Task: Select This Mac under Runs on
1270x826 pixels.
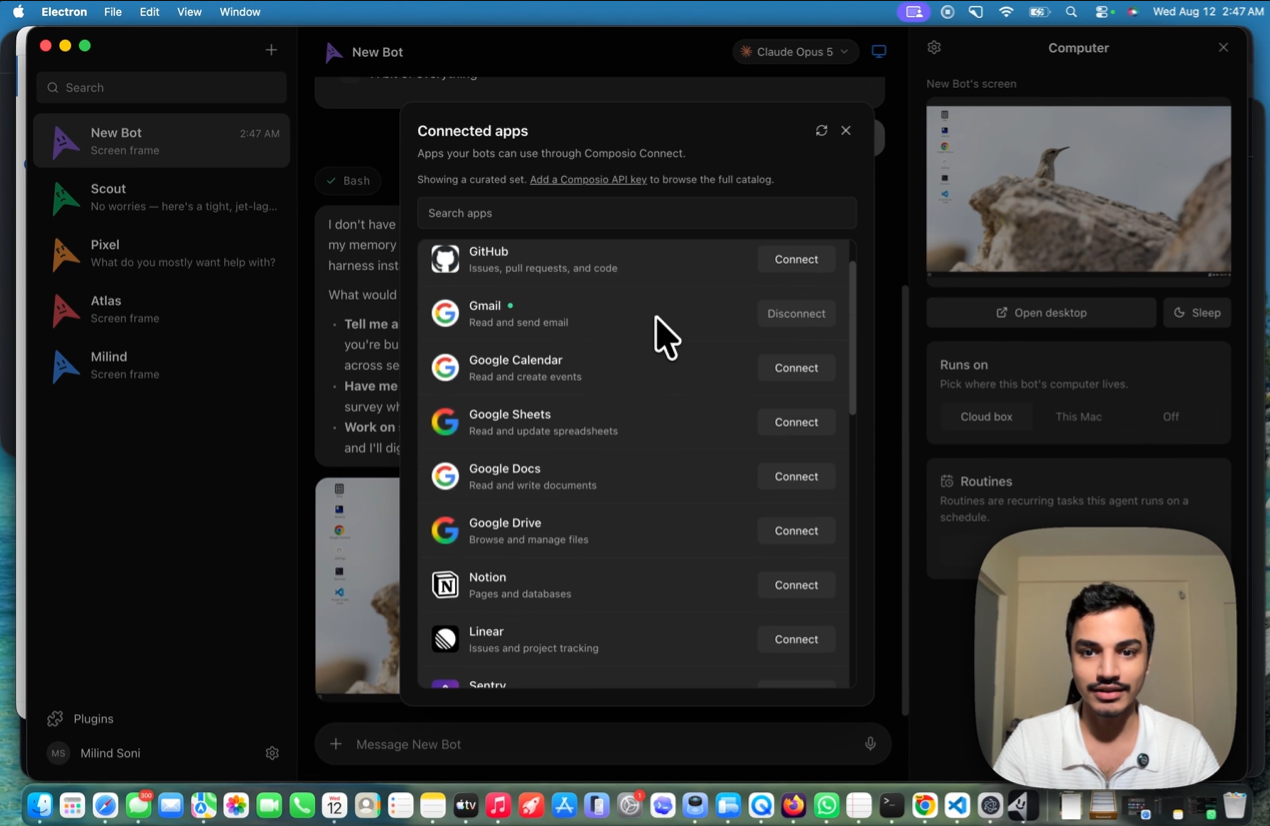Action: (1078, 417)
